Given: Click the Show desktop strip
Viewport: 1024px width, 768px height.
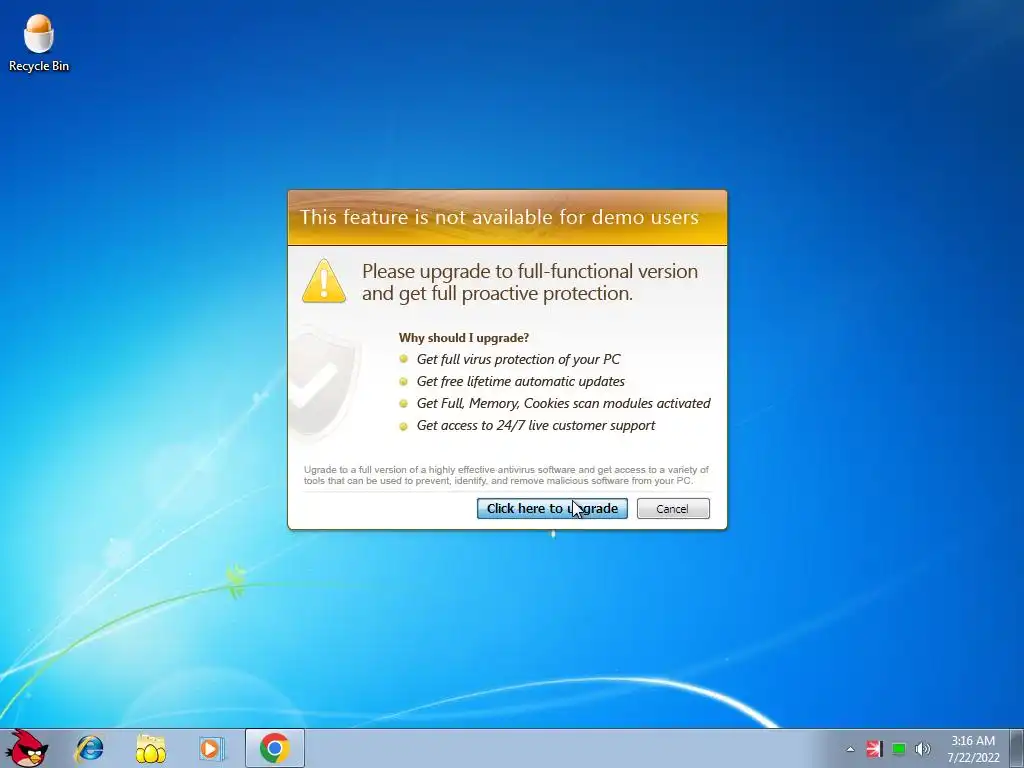Looking at the screenshot, I should tap(1017, 748).
